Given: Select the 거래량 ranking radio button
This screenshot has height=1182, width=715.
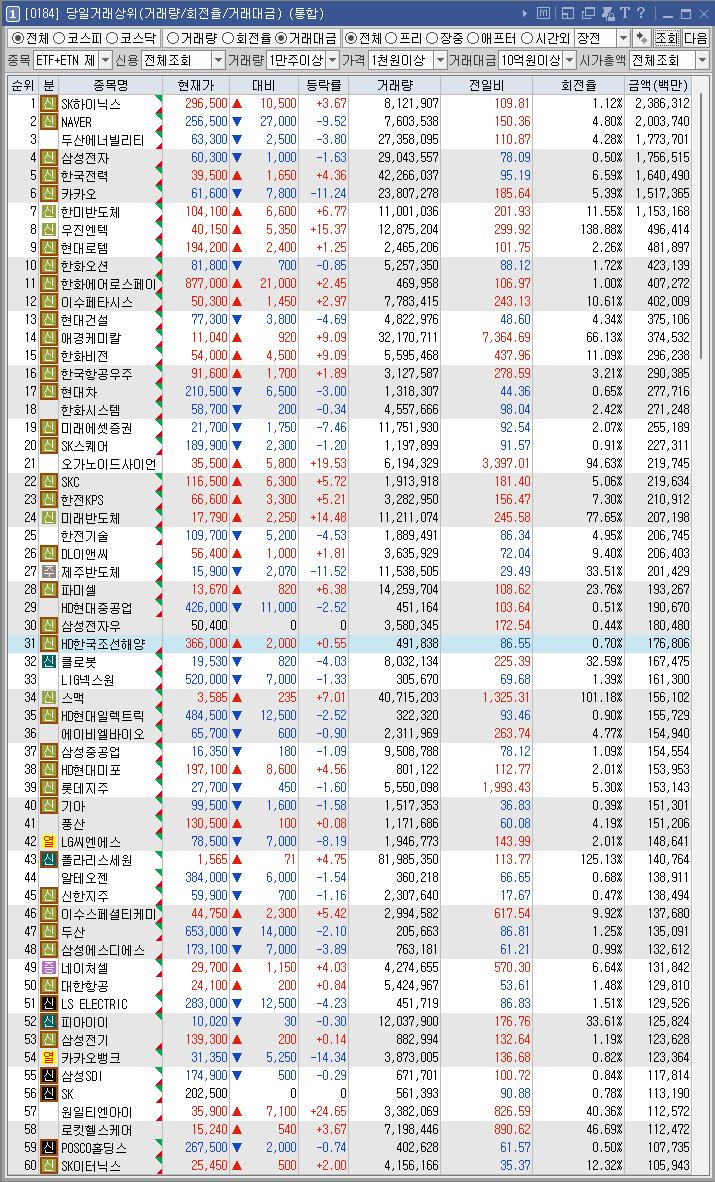Looking at the screenshot, I should (191, 38).
